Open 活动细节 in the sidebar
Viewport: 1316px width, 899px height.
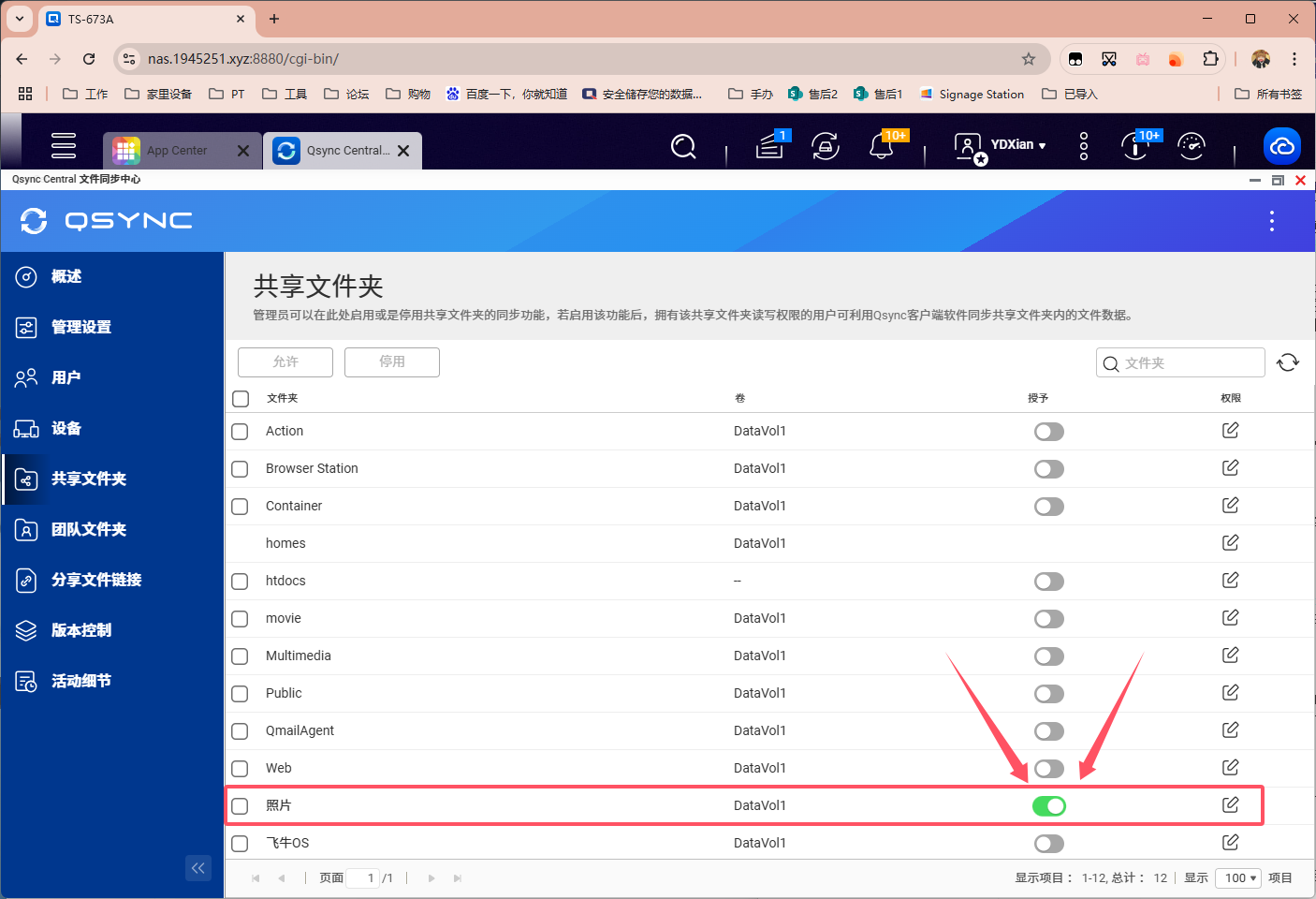click(112, 681)
